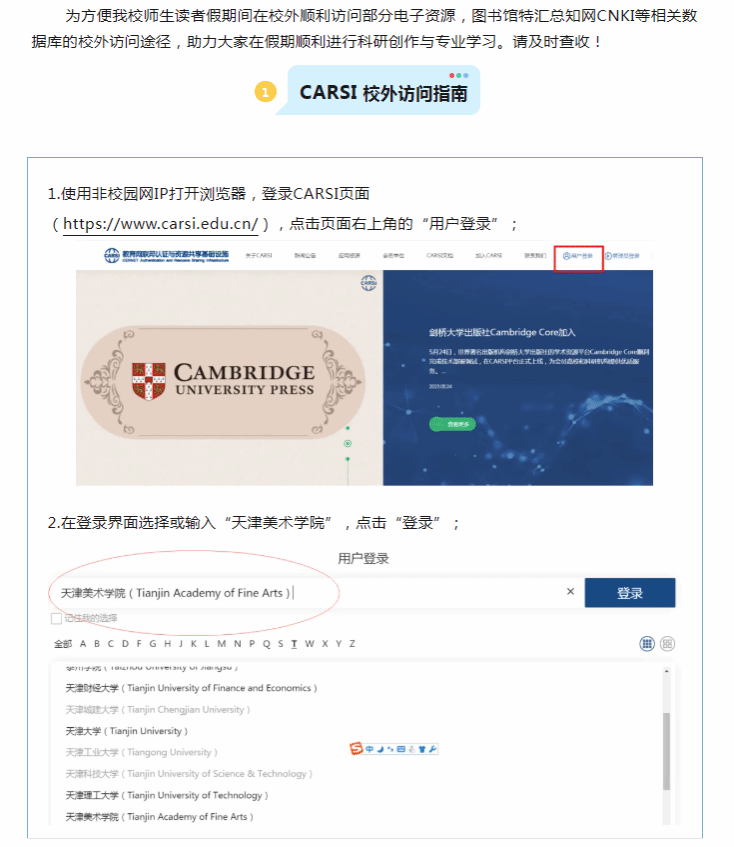Image resolution: width=734 pixels, height=847 pixels.
Task: Click the Sogou skin shirt icon
Action: tap(422, 749)
